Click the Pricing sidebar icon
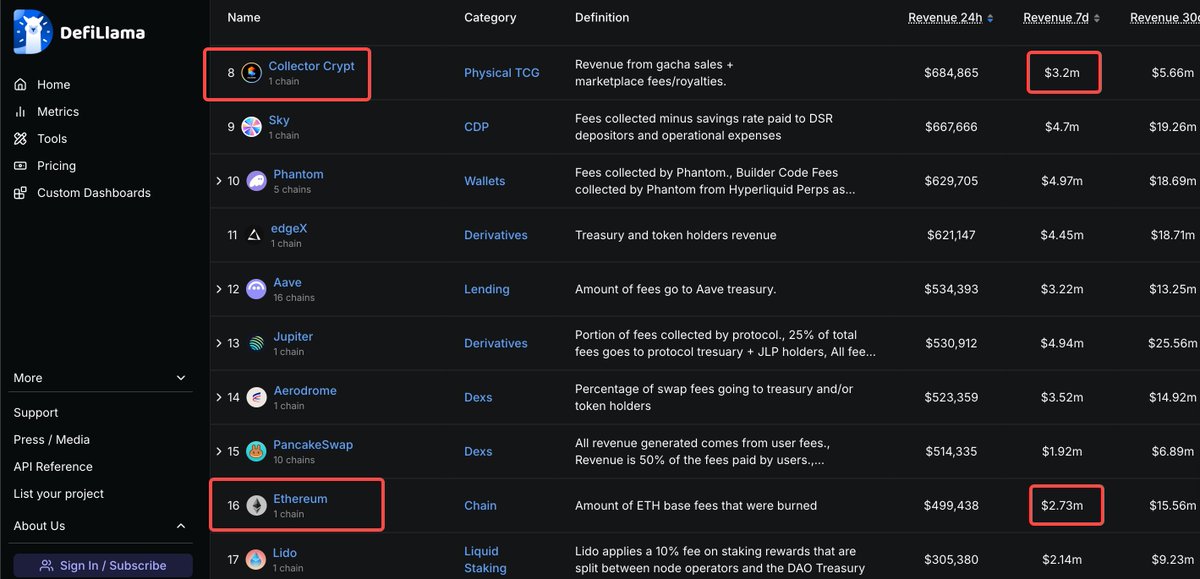The width and height of the screenshot is (1200, 579). (x=21, y=166)
